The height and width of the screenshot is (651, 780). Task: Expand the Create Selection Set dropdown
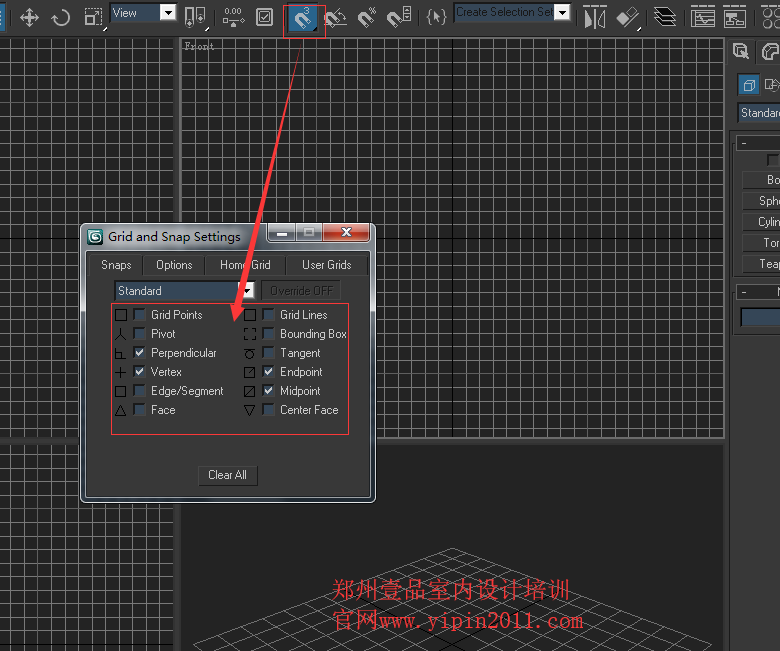tap(562, 13)
